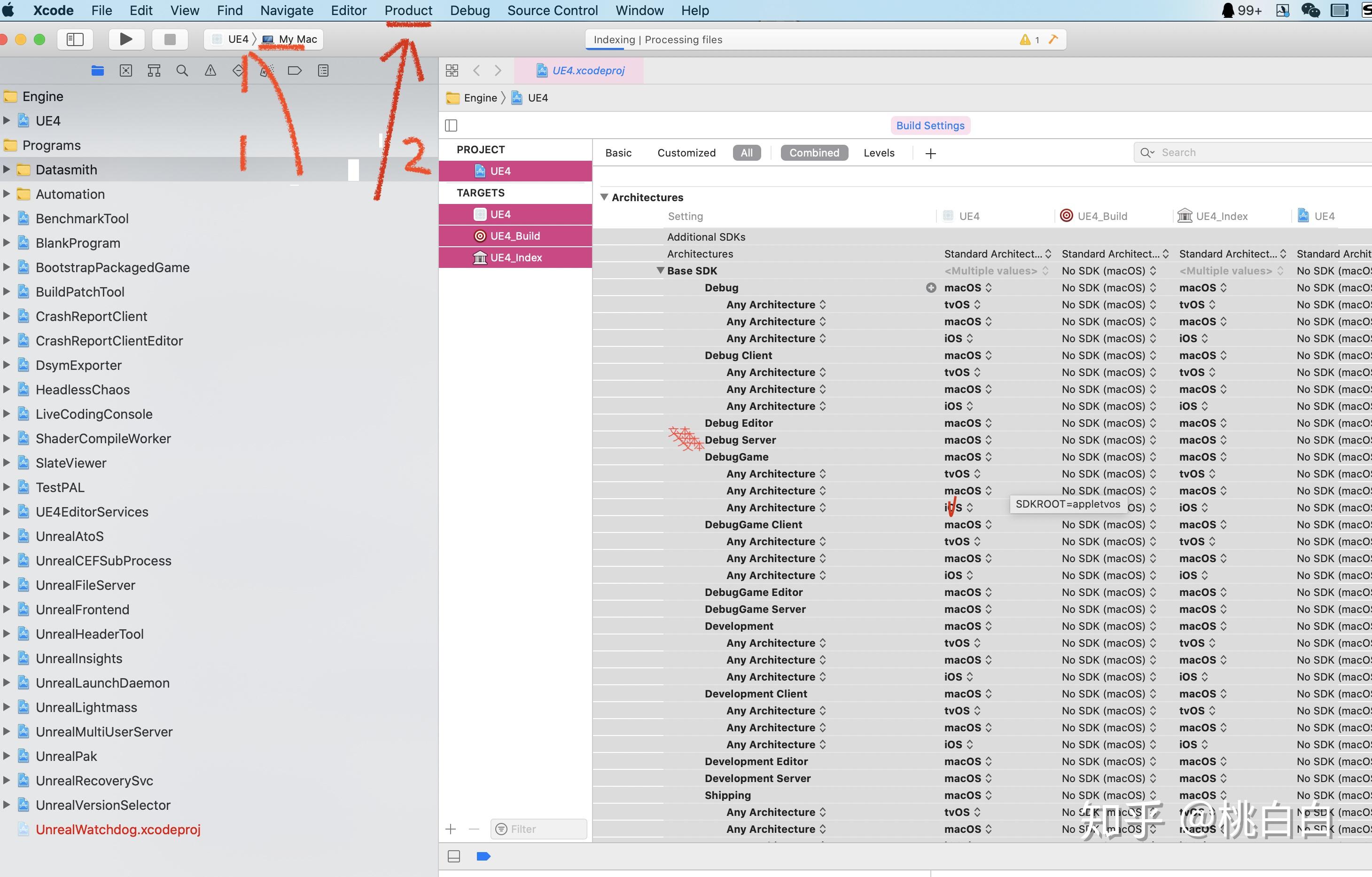Image resolution: width=1372 pixels, height=877 pixels.
Task: Expand the Datasmith folder
Action: click(7, 169)
